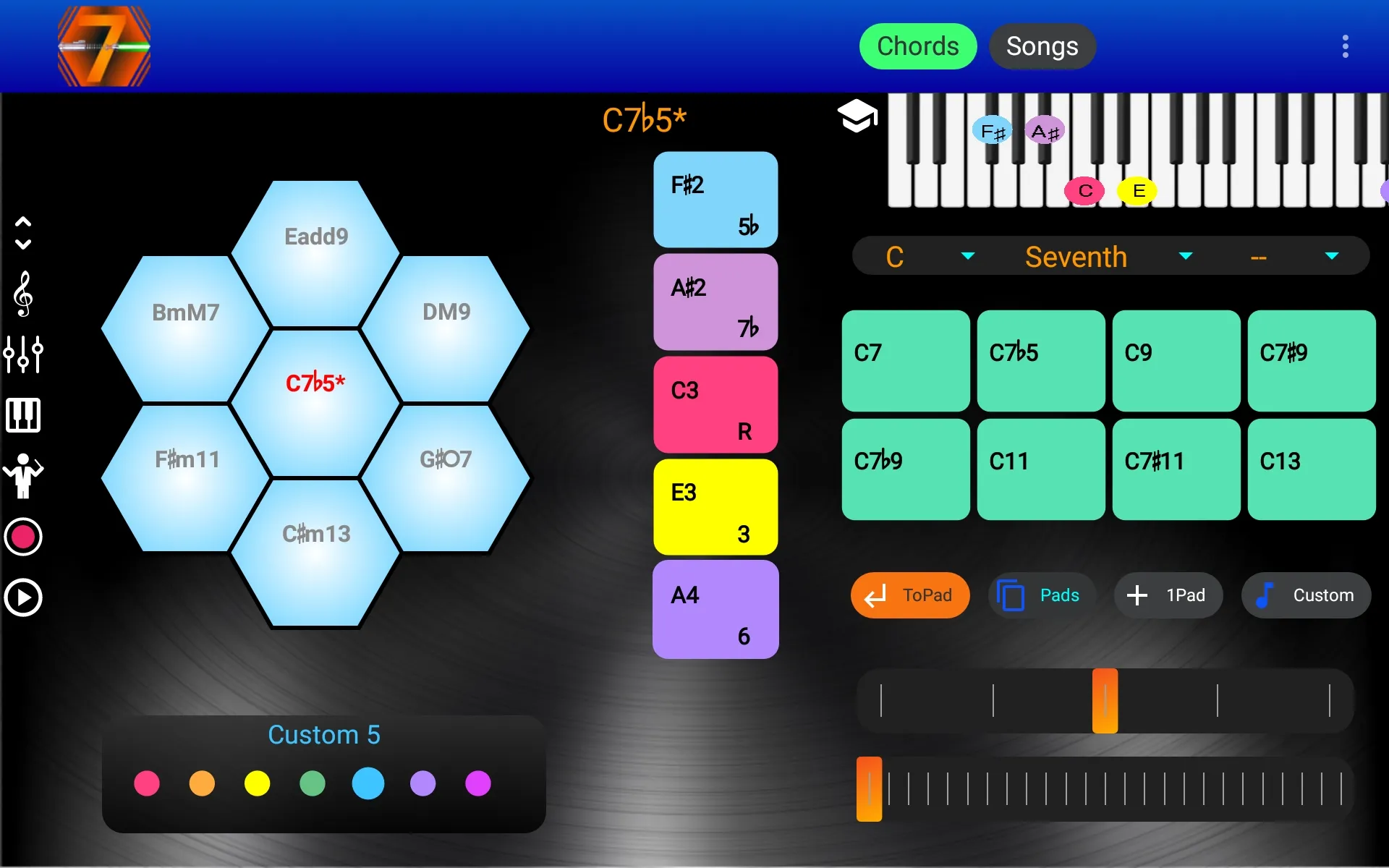
Task: Click the ToPad button
Action: [908, 595]
